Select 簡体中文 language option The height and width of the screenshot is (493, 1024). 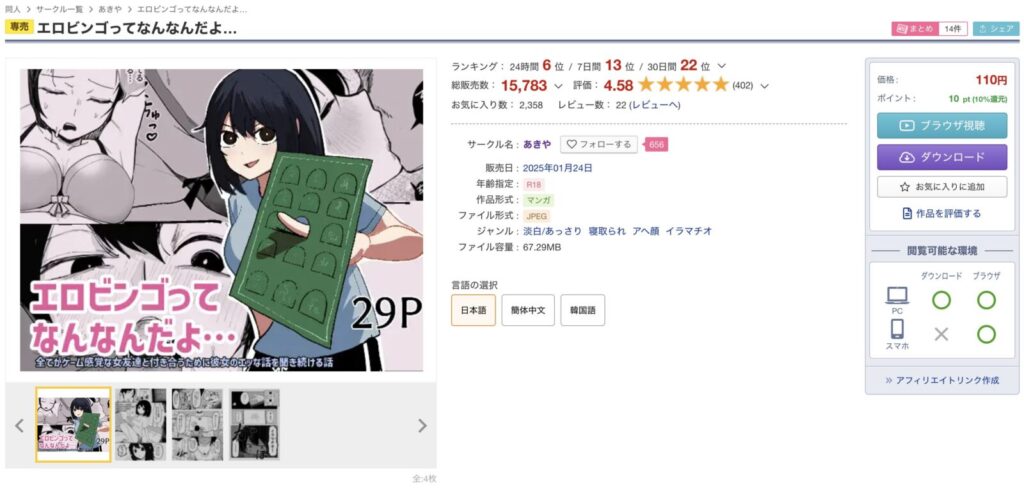click(528, 310)
